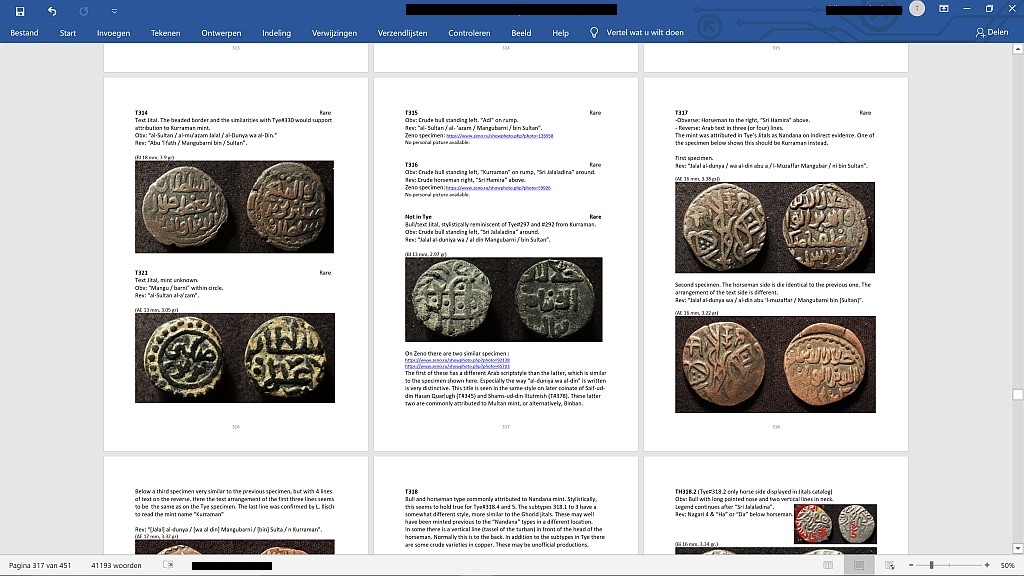Select the Tekenen tab
Screen dimensions: 1024x576
[165, 33]
